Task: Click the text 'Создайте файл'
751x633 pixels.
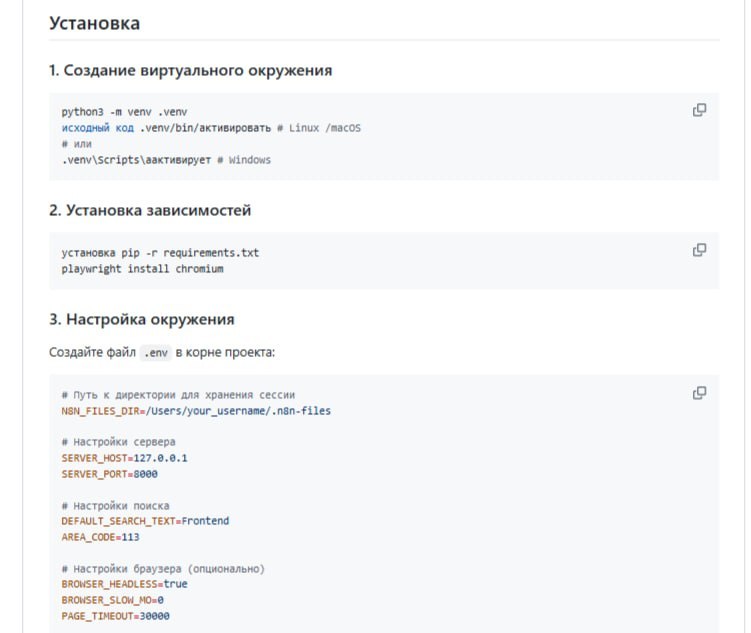Action: [92, 352]
